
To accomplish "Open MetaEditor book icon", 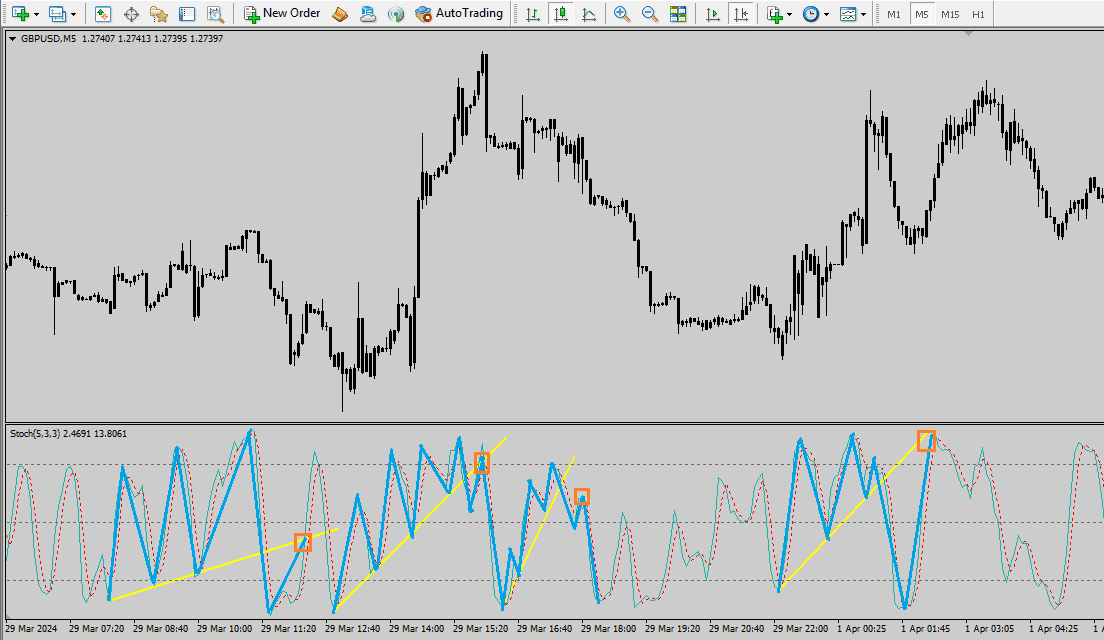I will (x=340, y=14).
